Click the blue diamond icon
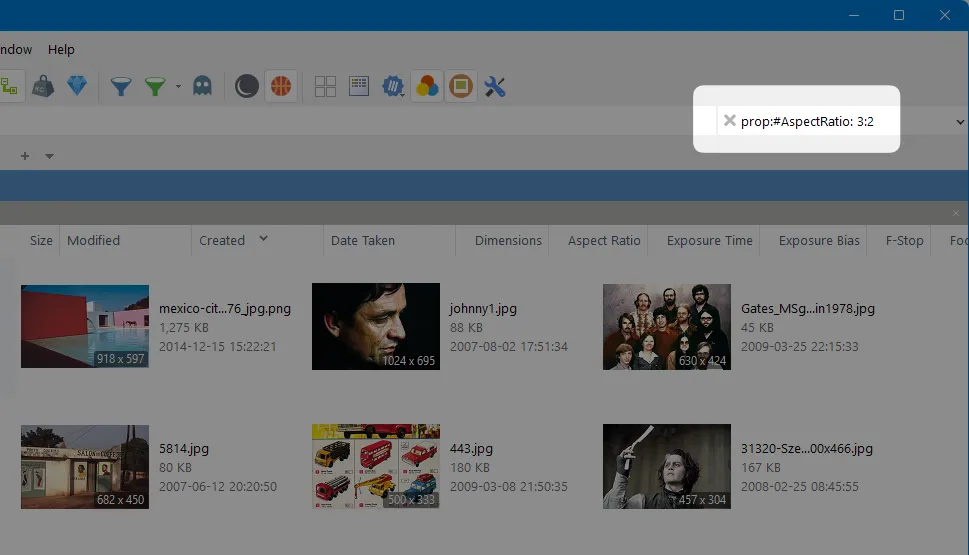 pos(77,87)
